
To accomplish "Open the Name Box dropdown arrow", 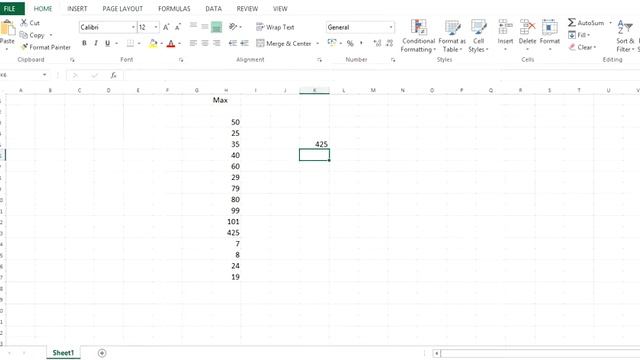I will tap(44, 75).
